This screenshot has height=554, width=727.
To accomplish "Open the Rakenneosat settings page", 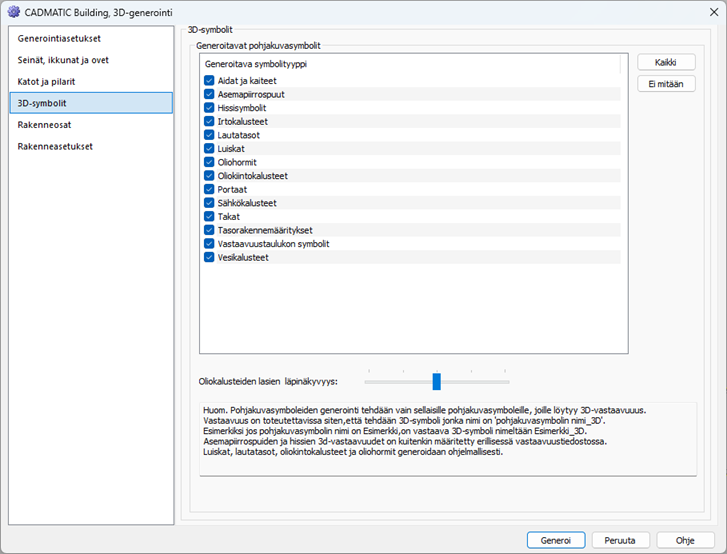I will pyautogui.click(x=46, y=125).
